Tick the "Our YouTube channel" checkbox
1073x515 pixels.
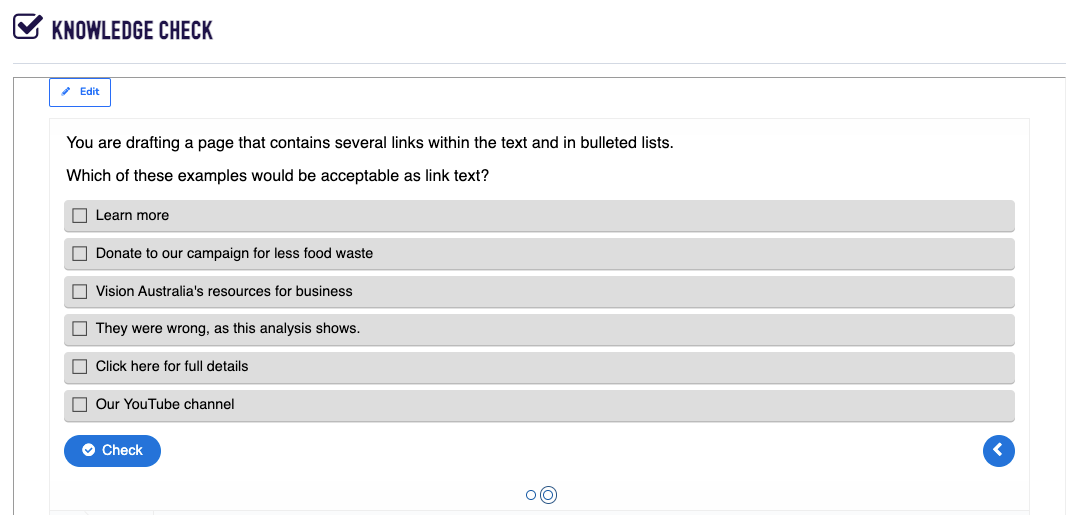[80, 405]
